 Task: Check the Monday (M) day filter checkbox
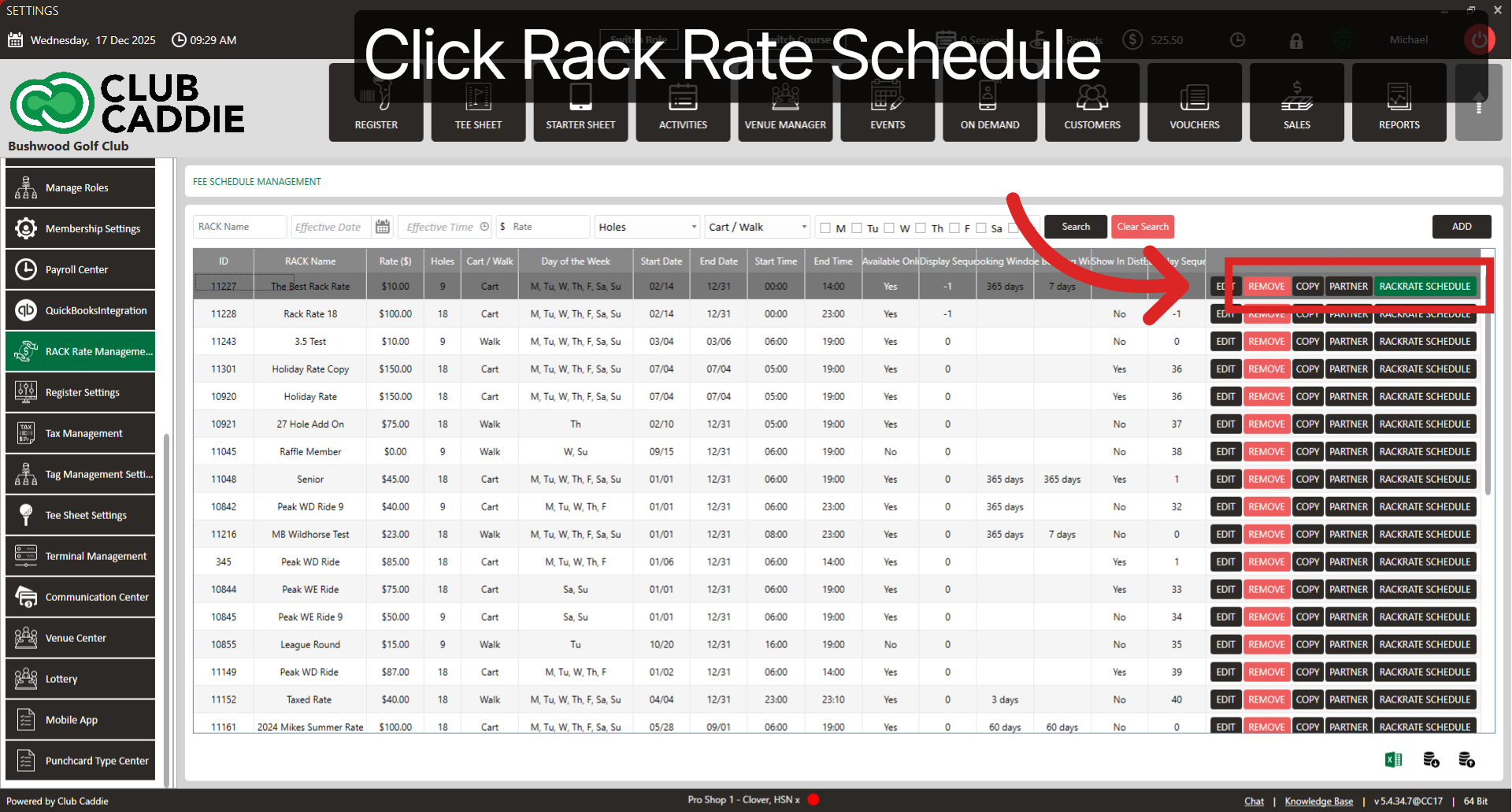tap(825, 228)
